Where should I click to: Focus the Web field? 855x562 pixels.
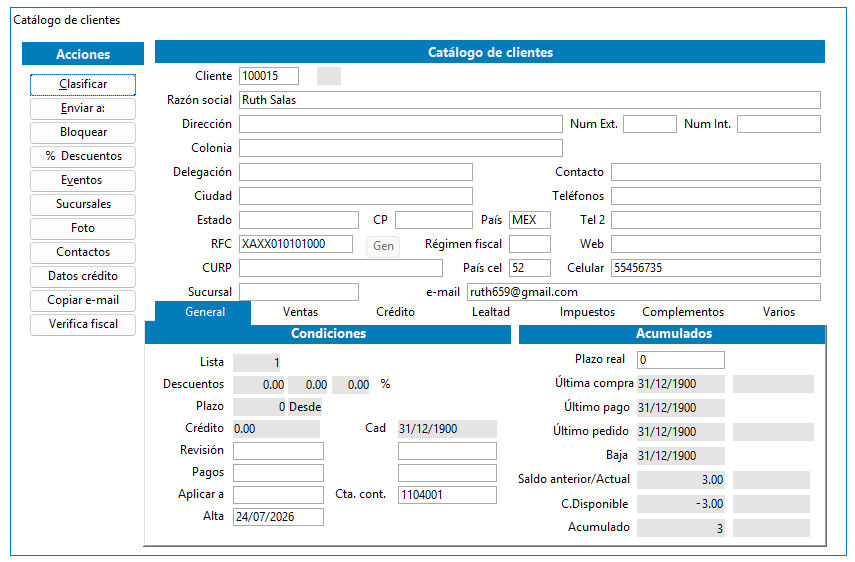click(715, 244)
